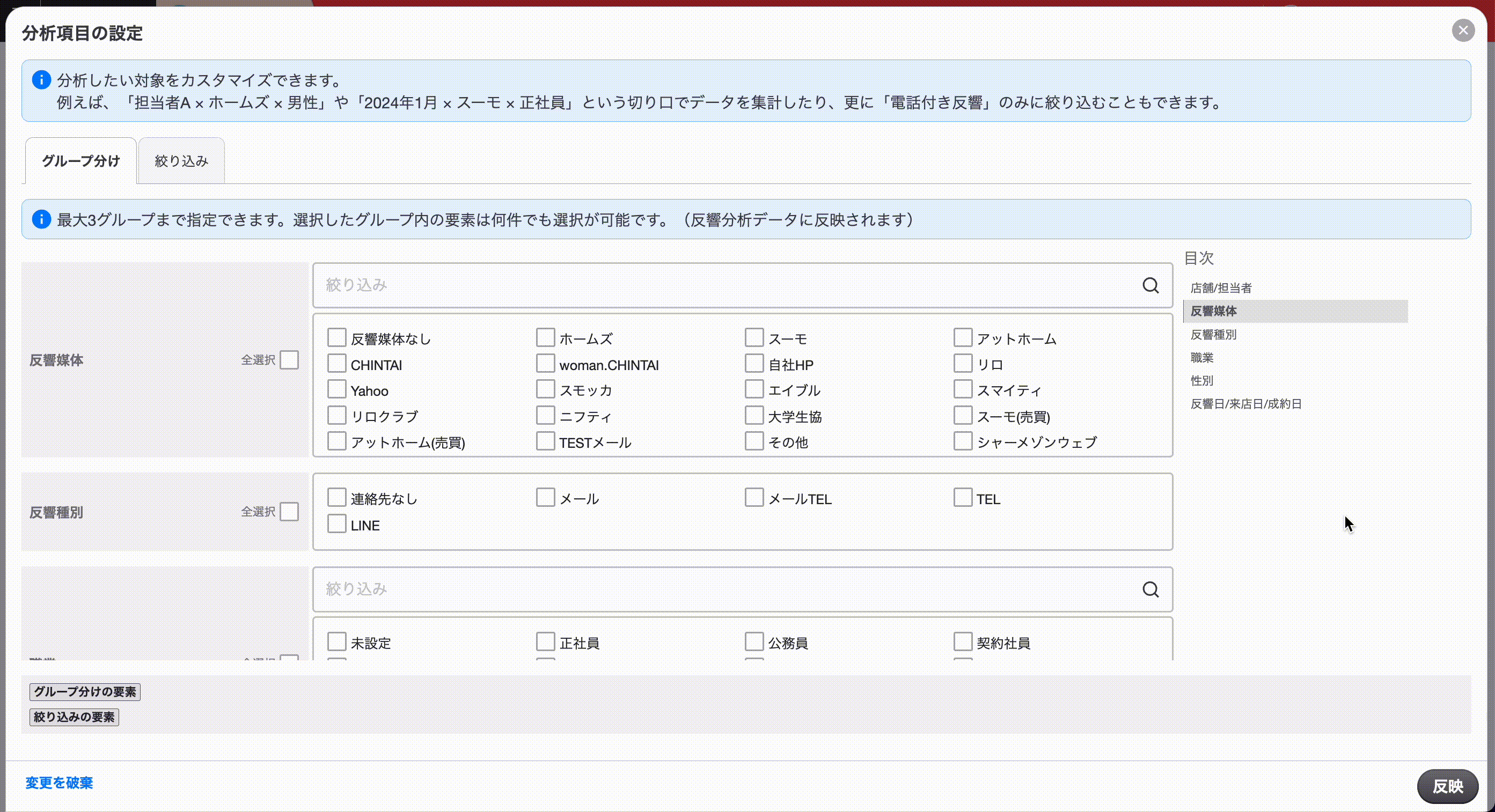Check the メール checkbox
1495x812 pixels.
click(x=546, y=498)
